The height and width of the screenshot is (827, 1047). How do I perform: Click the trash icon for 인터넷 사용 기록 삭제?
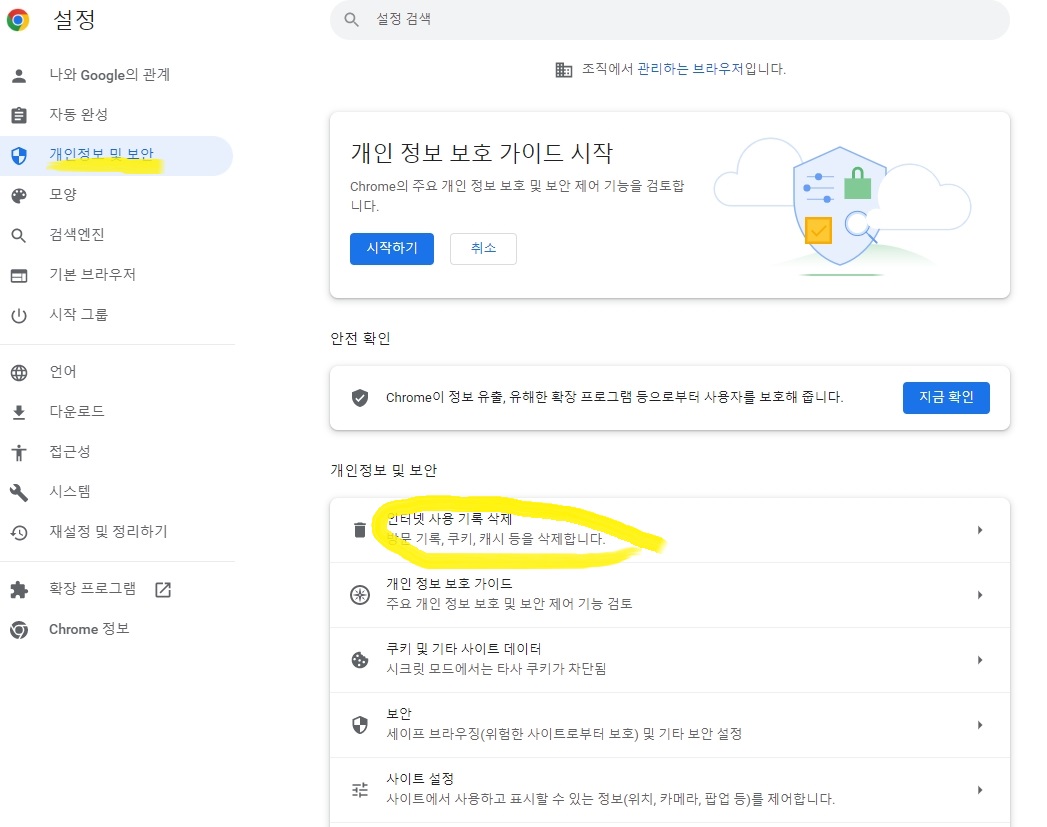360,530
